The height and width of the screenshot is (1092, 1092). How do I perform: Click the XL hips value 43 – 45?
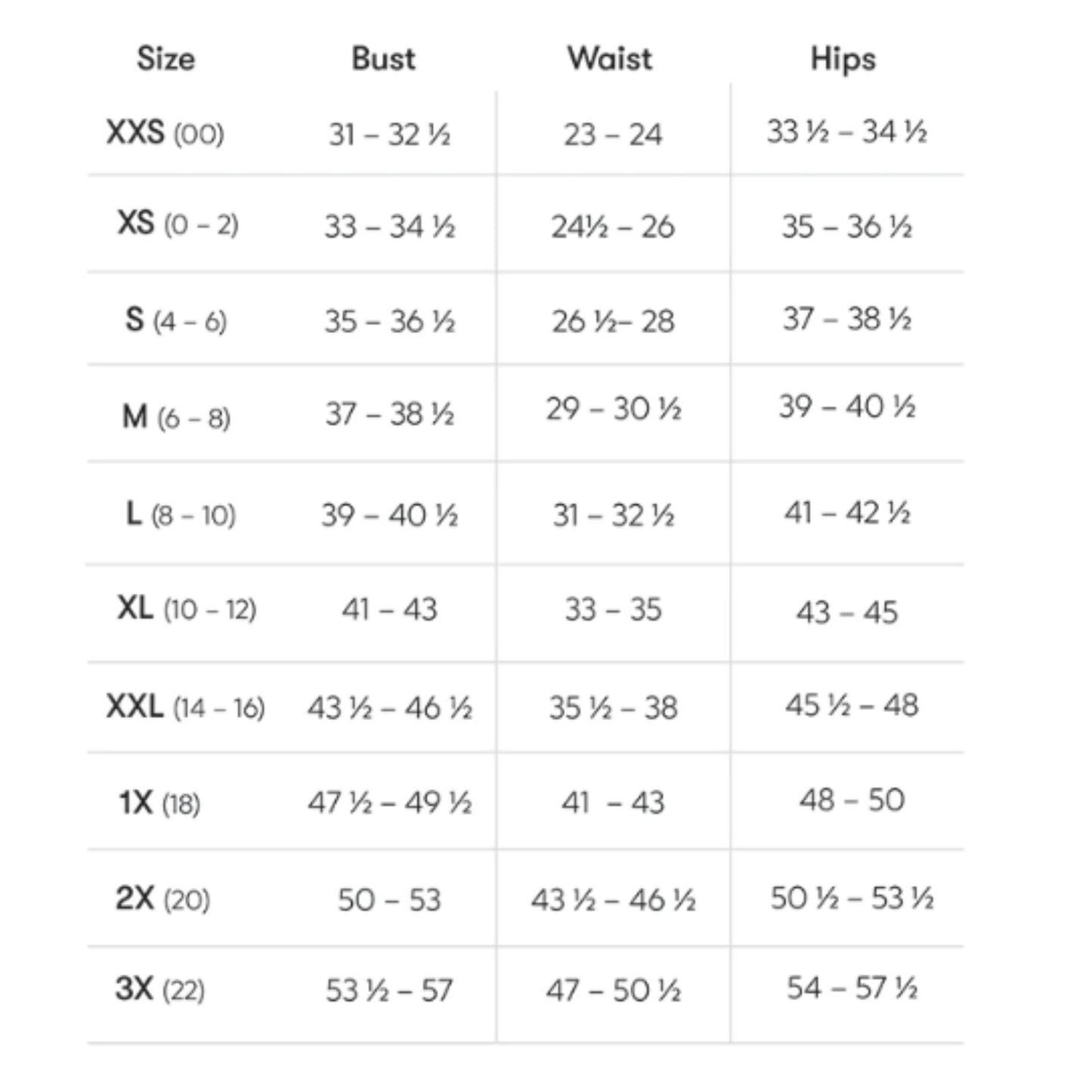[847, 612]
